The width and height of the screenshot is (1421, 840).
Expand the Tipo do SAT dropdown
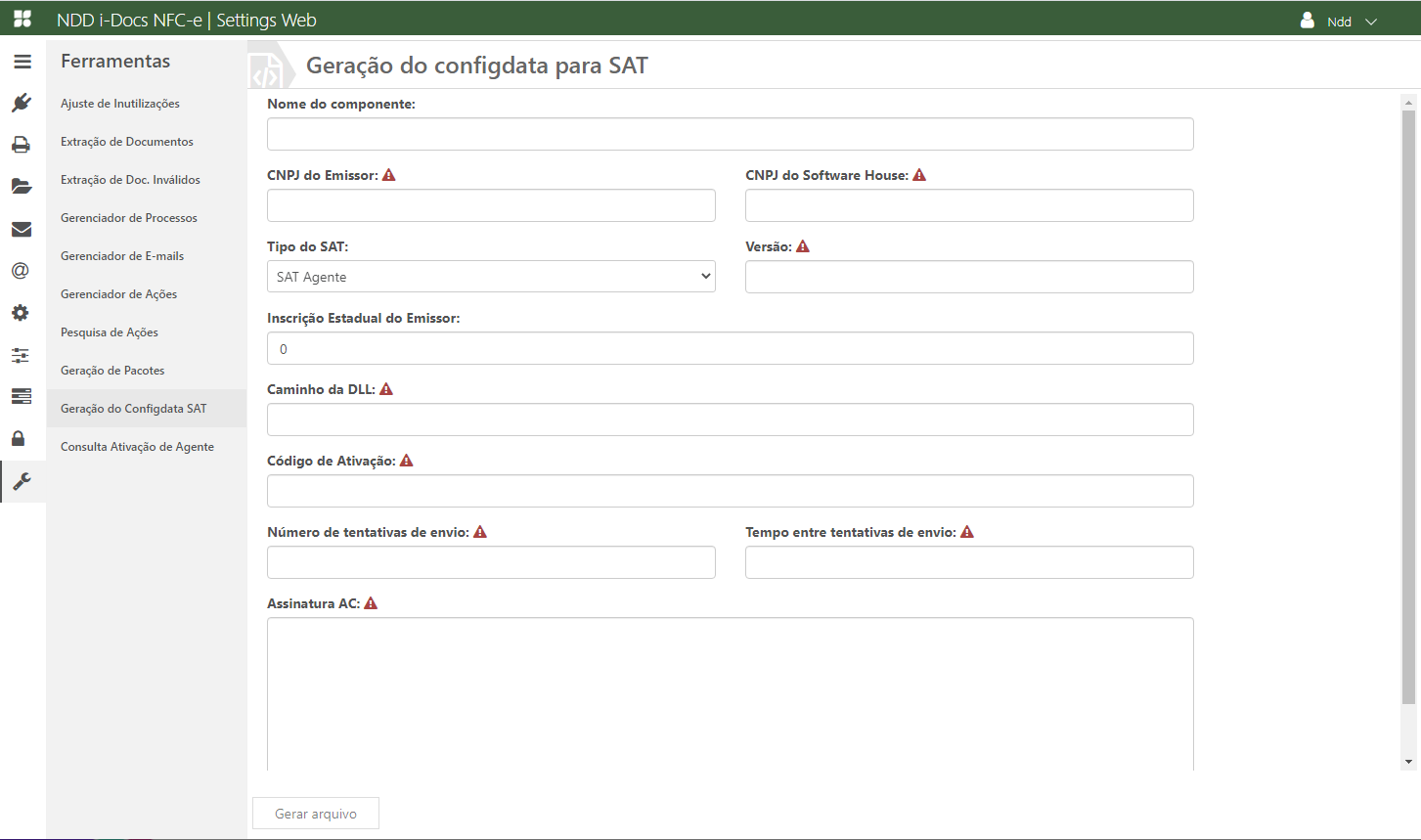pos(491,277)
